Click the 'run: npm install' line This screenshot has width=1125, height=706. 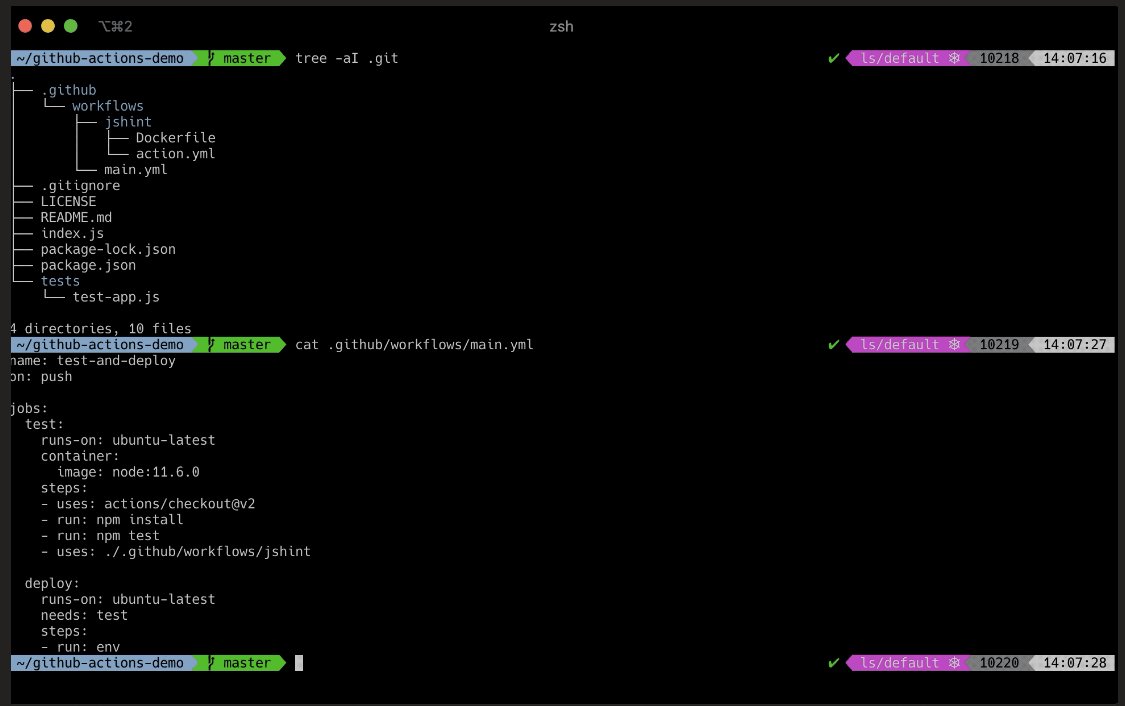112,519
